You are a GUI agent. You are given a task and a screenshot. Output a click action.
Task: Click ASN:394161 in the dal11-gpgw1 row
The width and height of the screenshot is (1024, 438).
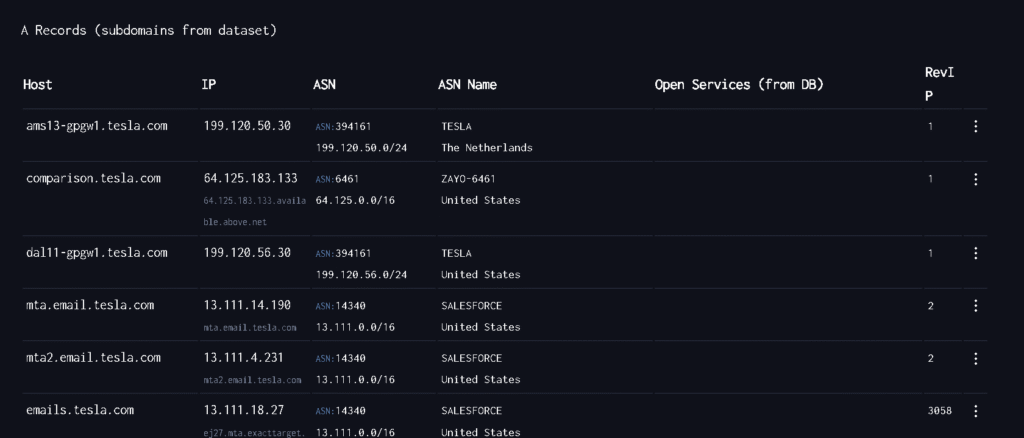pyautogui.click(x=344, y=253)
